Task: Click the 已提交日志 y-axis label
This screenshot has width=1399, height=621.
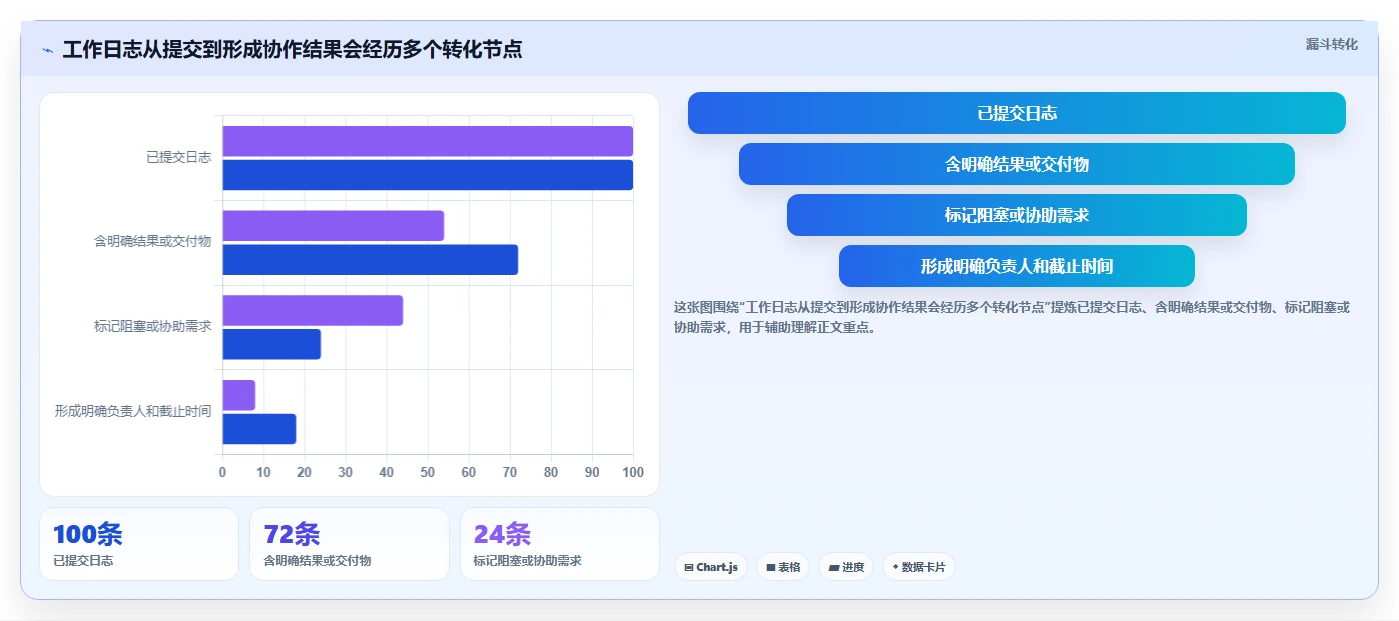Action: 178,157
